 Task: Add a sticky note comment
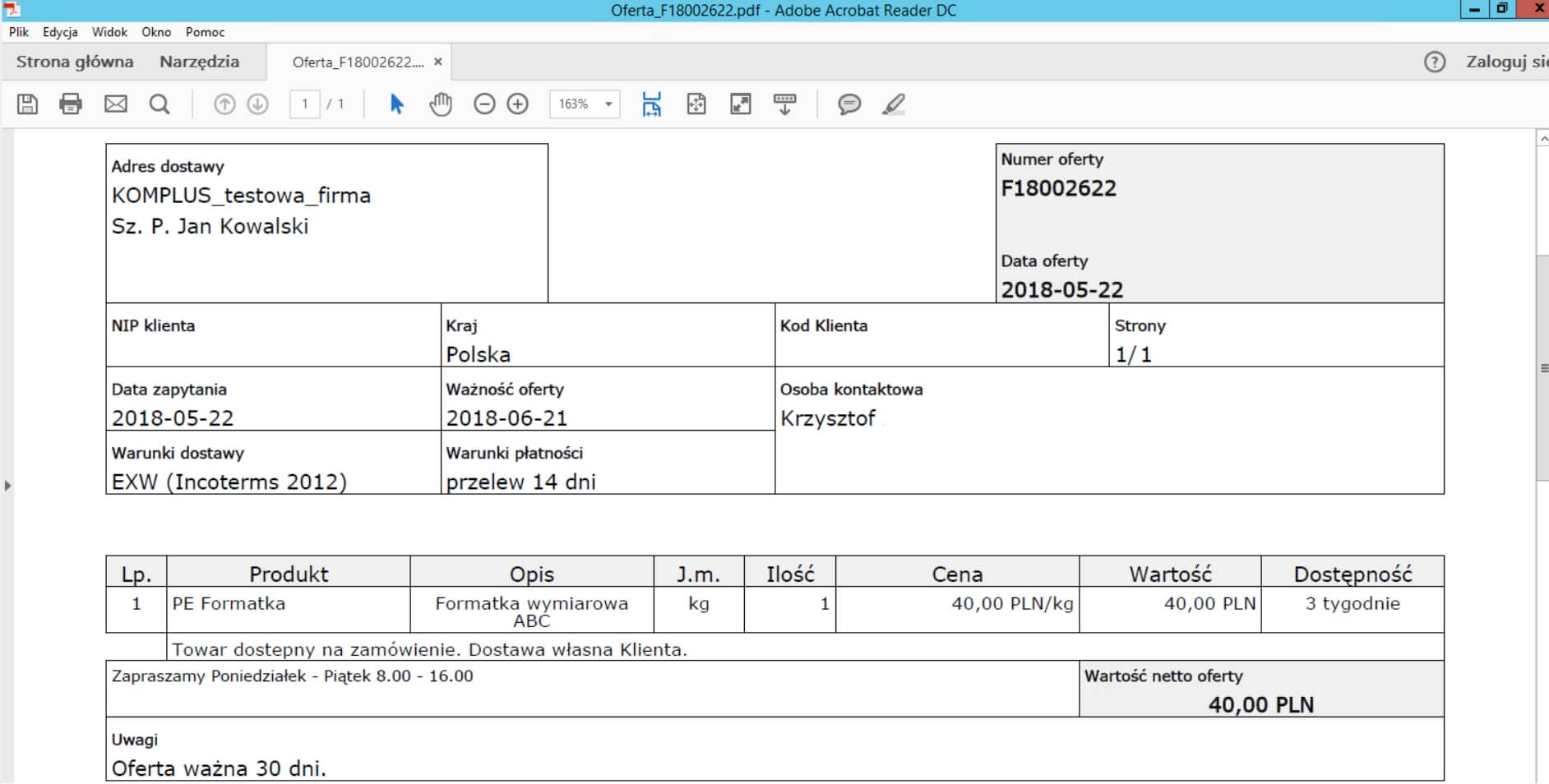[849, 104]
